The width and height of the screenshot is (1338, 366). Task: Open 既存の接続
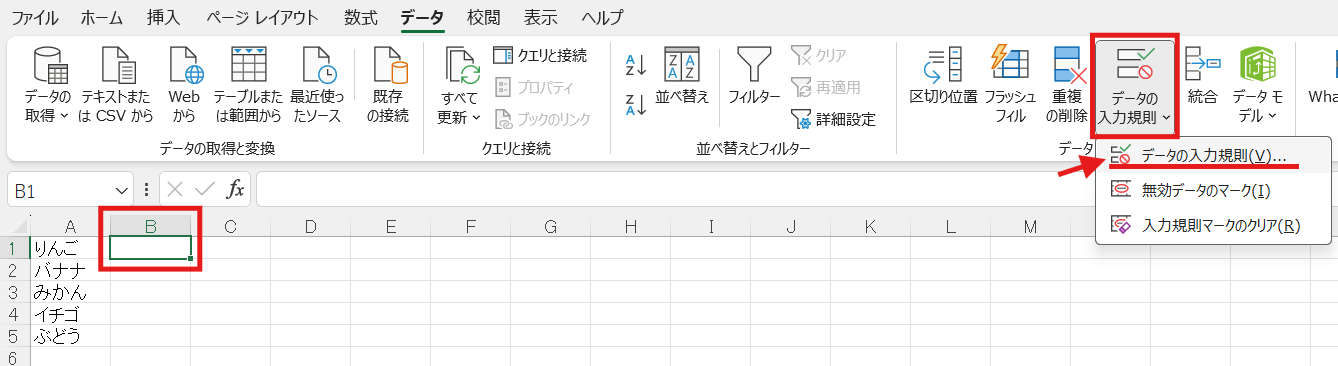pyautogui.click(x=388, y=85)
